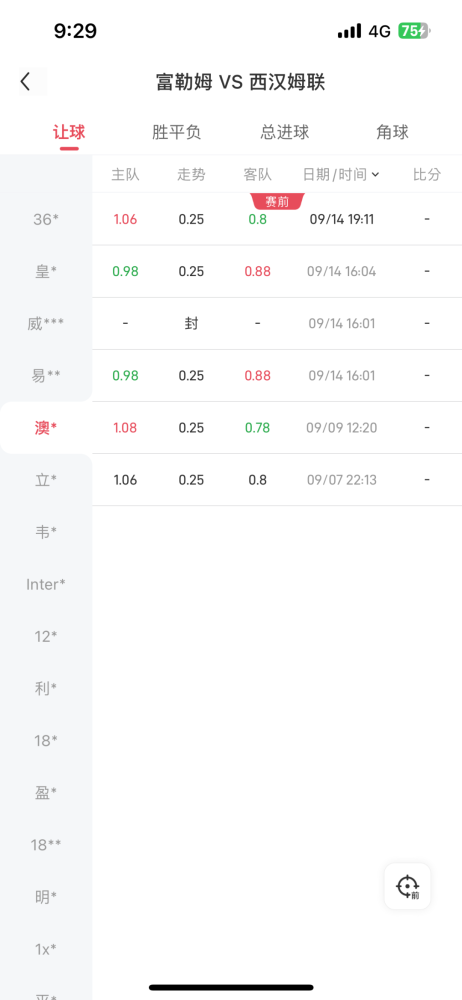
Task: Open the 09/14 19:11 odds row
Action: pyautogui.click(x=277, y=219)
